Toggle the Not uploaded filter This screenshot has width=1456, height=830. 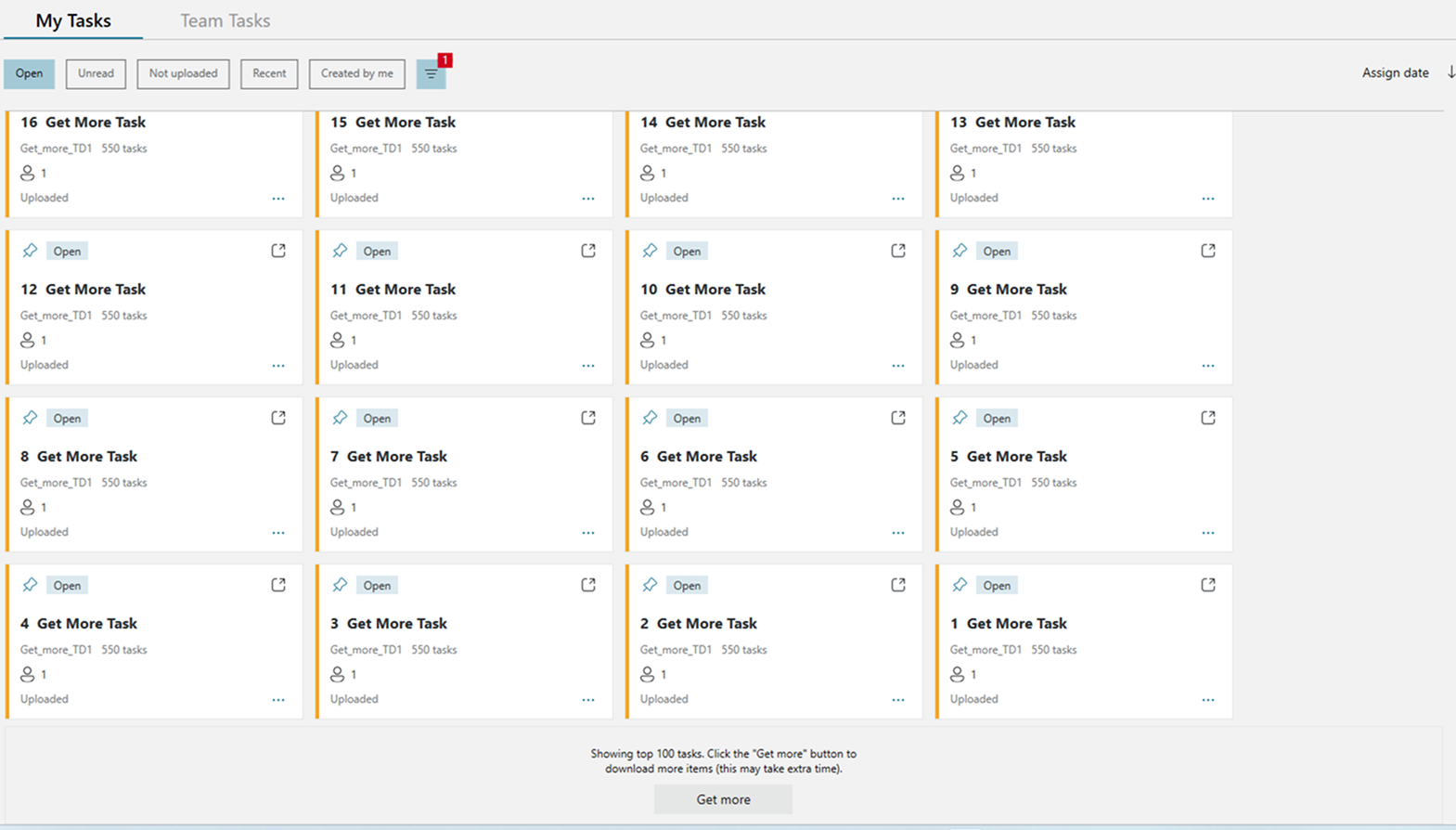(x=183, y=73)
